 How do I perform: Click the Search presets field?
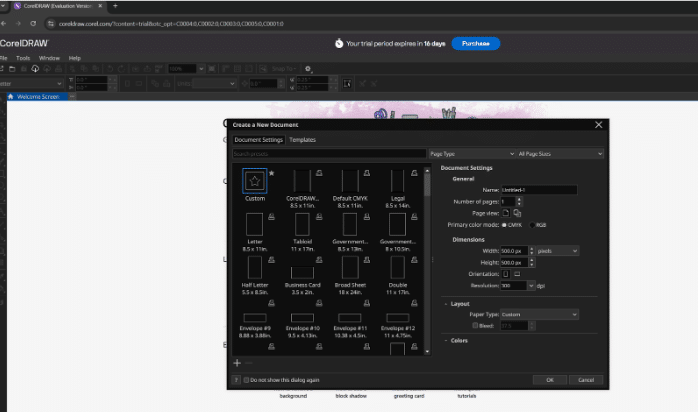(329, 153)
